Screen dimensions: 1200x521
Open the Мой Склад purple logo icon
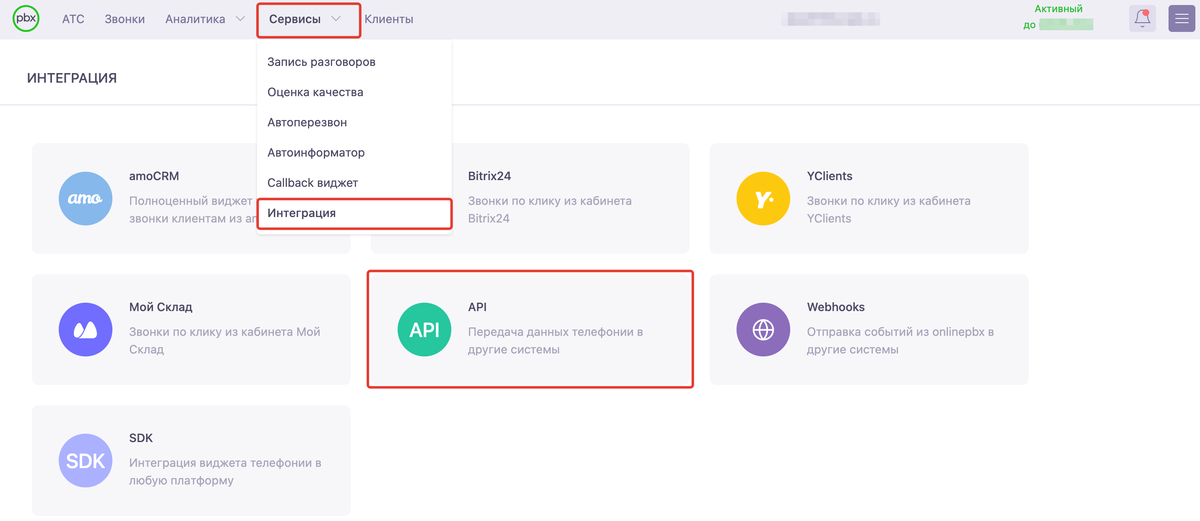pyautogui.click(x=85, y=329)
